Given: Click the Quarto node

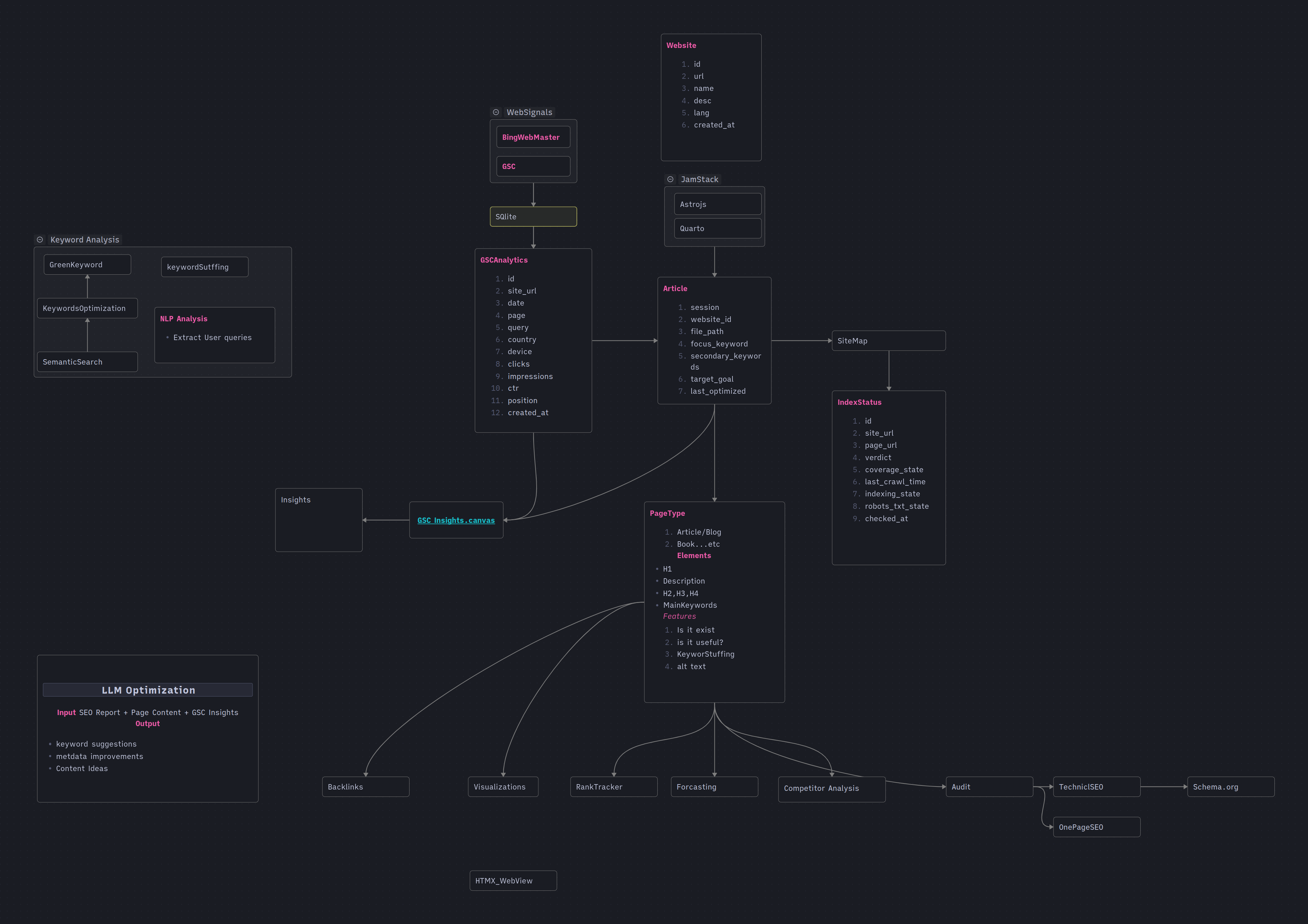Looking at the screenshot, I should 717,228.
